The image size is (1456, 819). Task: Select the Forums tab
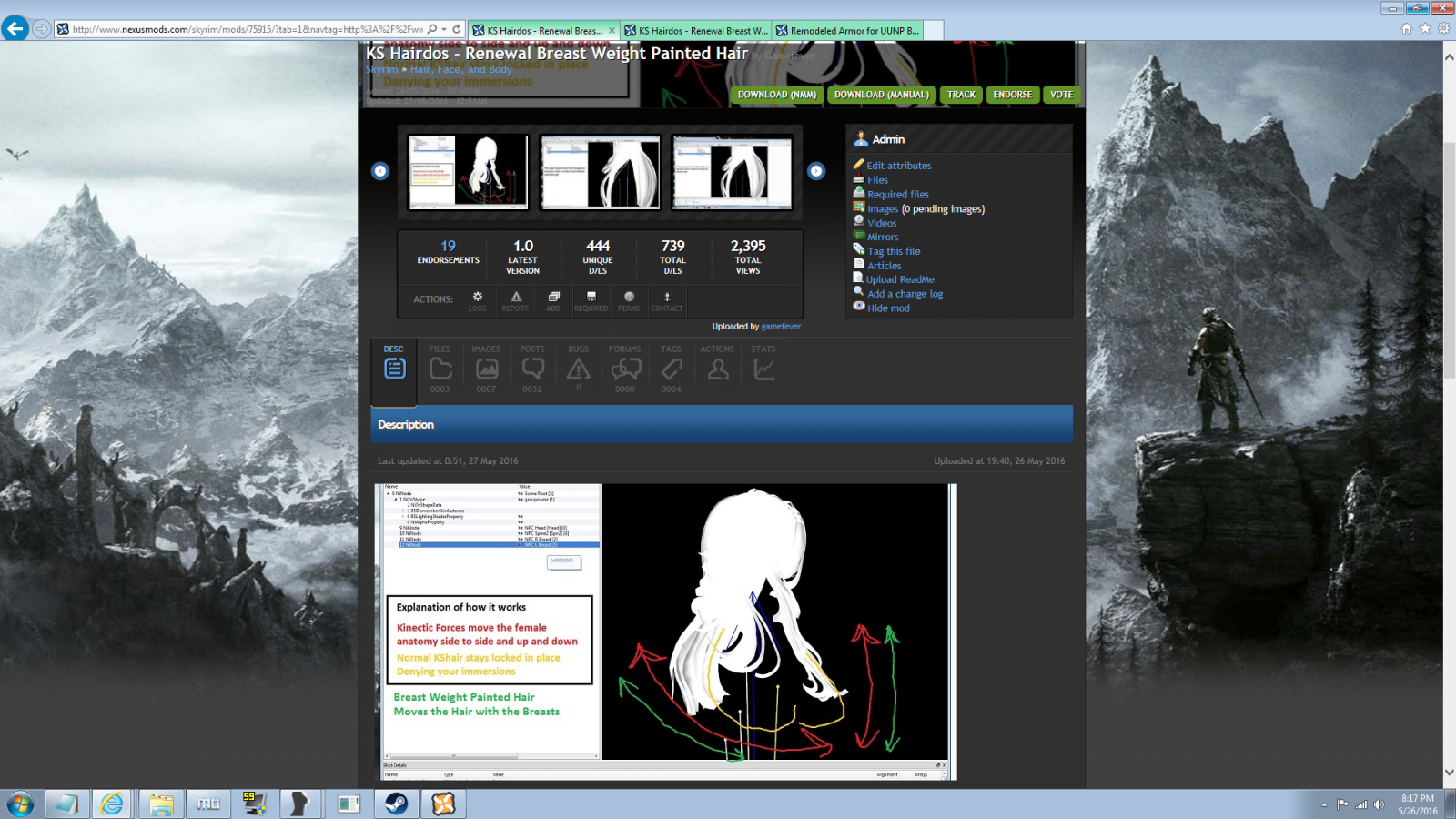pyautogui.click(x=625, y=369)
